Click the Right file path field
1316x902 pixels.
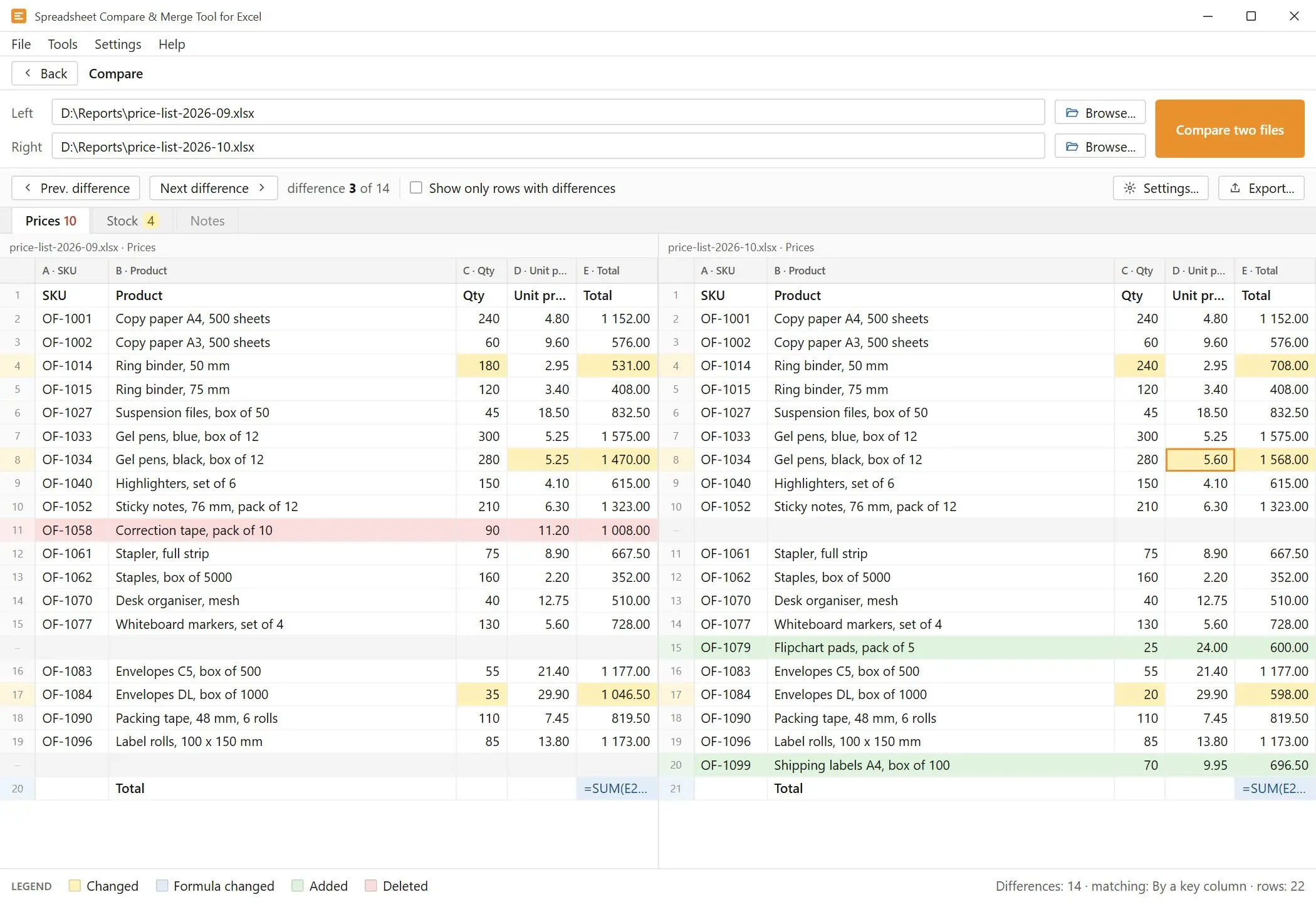548,147
